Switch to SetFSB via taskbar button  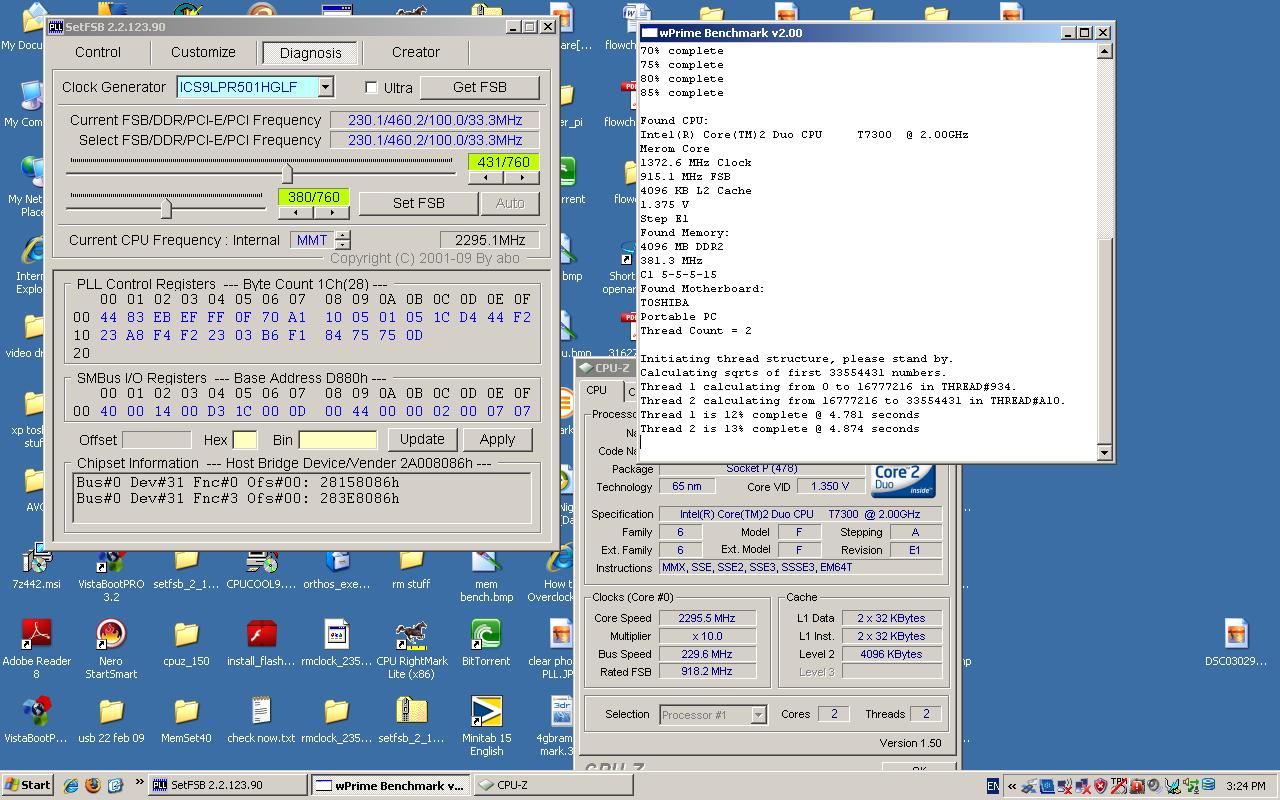[228, 785]
